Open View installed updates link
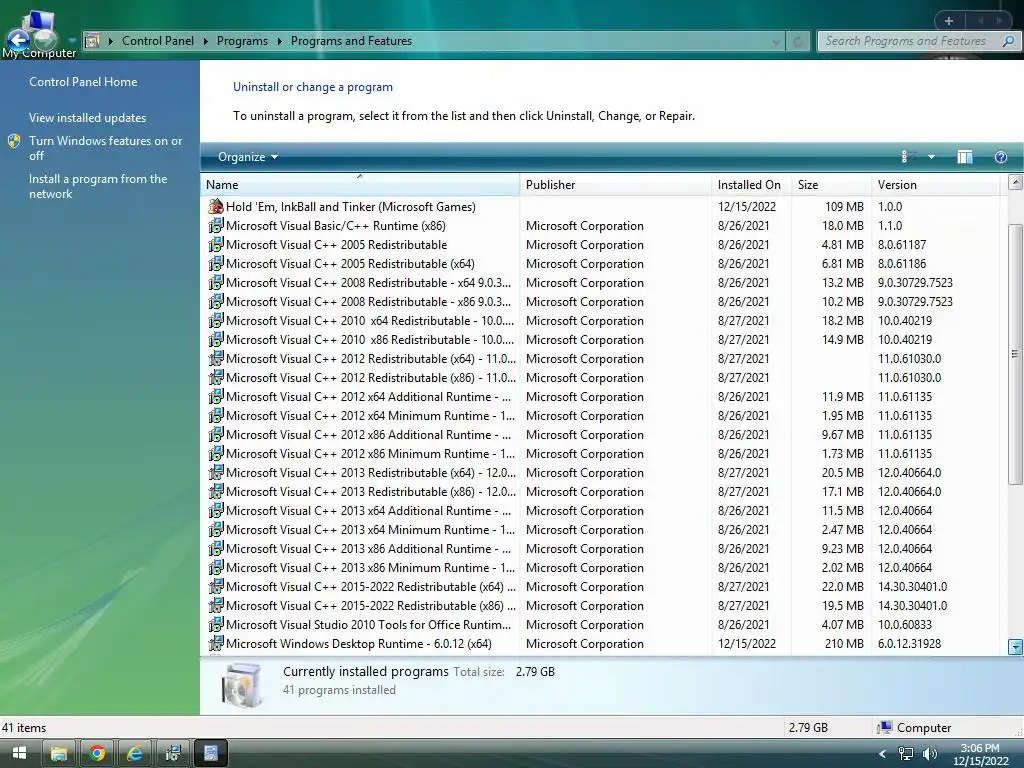Screen dimensions: 1024x768 coord(88,118)
